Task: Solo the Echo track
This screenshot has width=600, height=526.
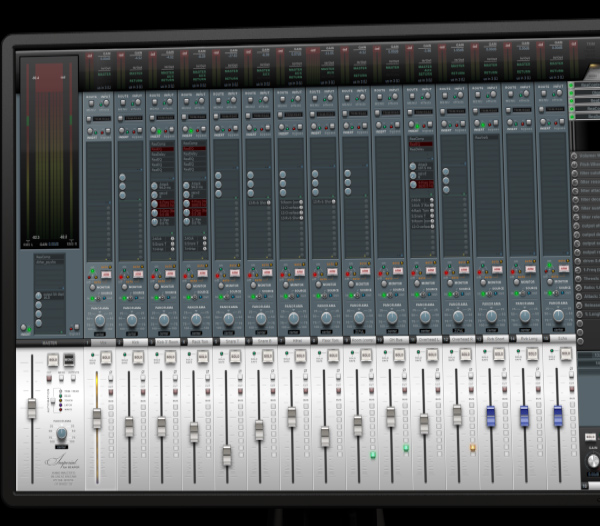Action: coord(566,353)
